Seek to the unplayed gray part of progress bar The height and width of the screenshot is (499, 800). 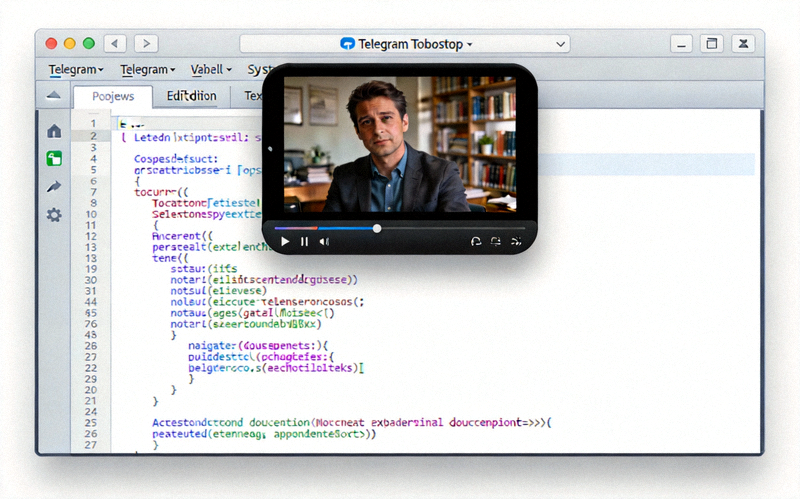[x=453, y=228]
